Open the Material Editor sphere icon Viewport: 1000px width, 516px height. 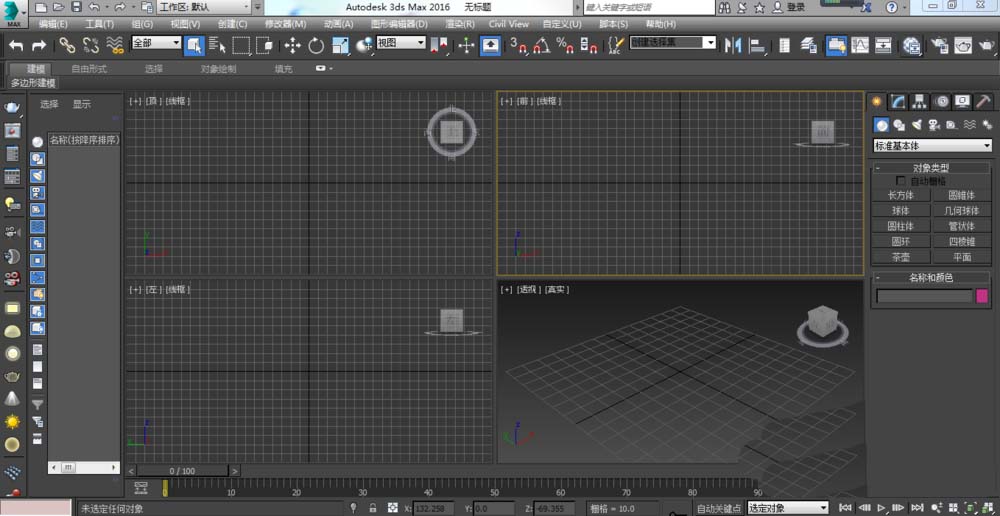pyautogui.click(x=912, y=45)
